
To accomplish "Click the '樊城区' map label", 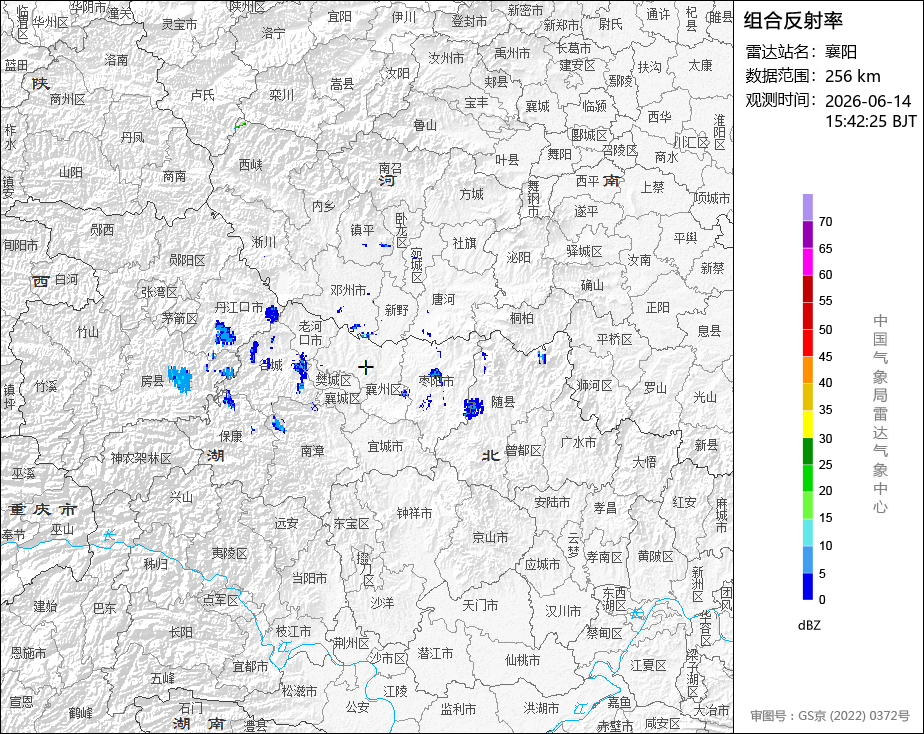I will click(334, 380).
